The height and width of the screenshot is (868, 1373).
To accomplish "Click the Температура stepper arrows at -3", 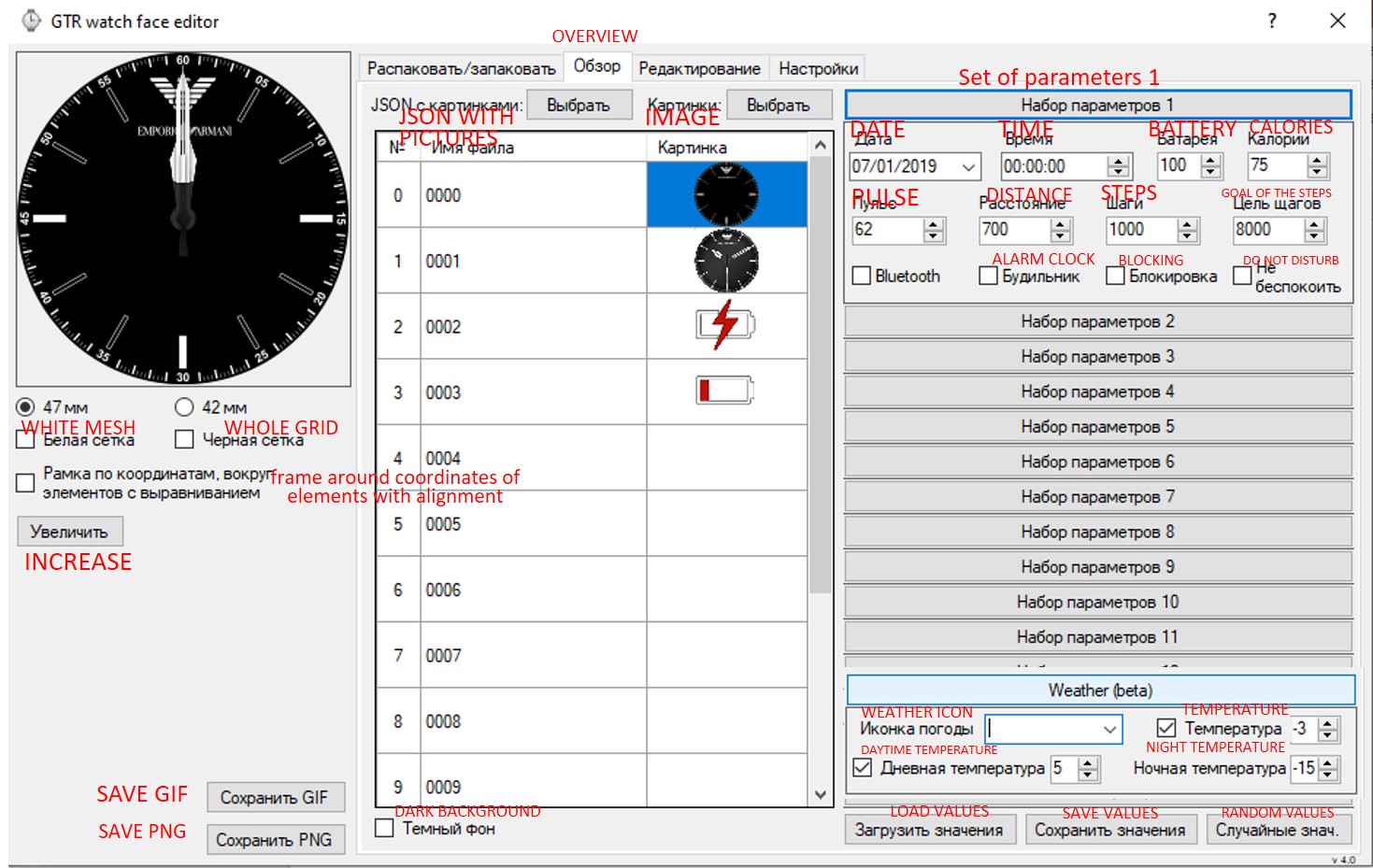I will tap(1328, 729).
